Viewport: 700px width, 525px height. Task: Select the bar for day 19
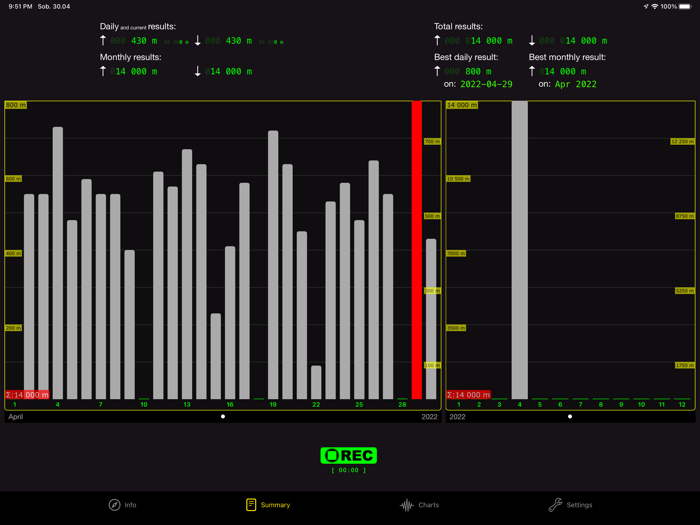[x=273, y=265]
